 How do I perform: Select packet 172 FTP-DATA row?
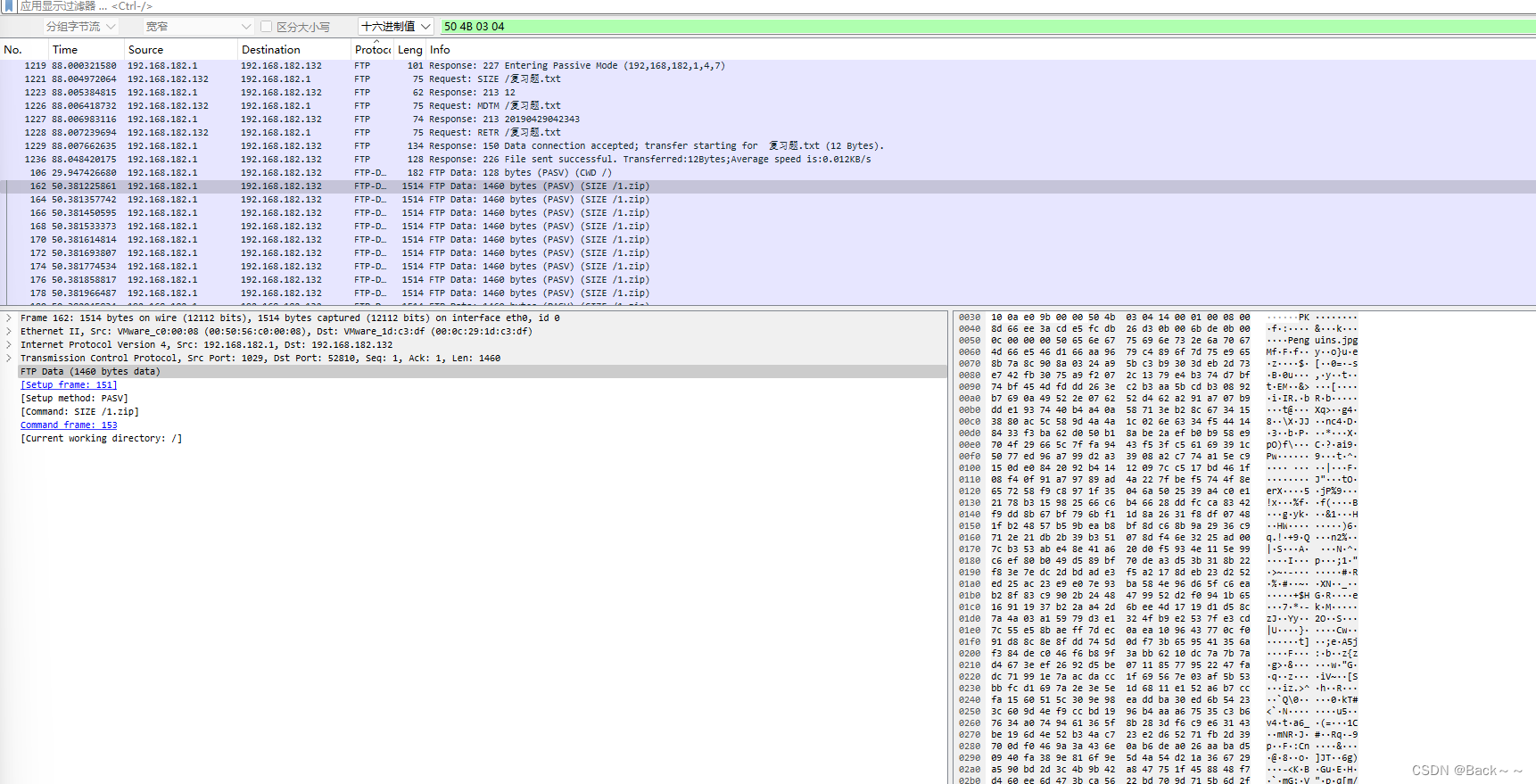point(768,252)
